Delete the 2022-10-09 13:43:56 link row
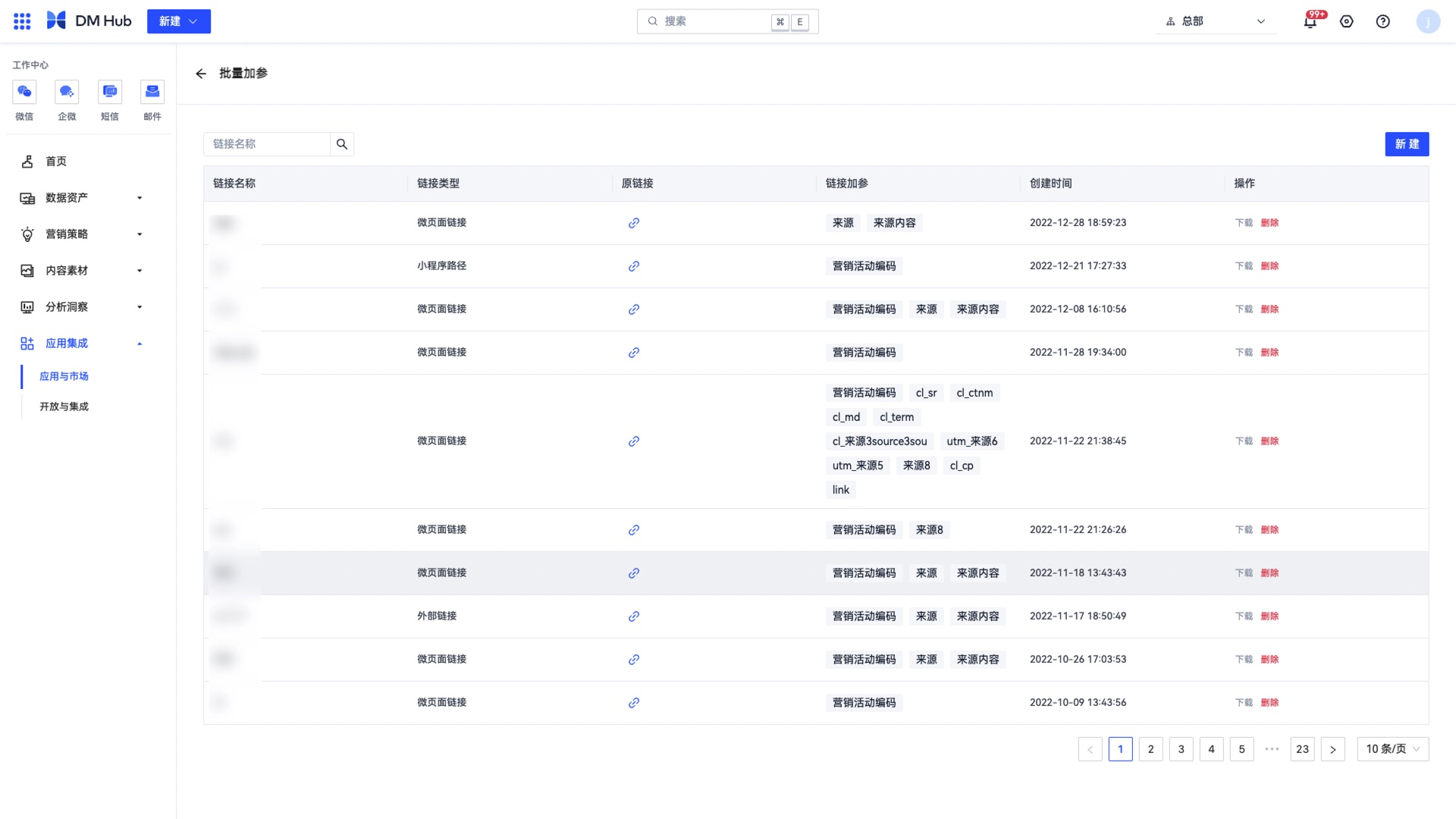This screenshot has height=819, width=1456. pos(1269,703)
